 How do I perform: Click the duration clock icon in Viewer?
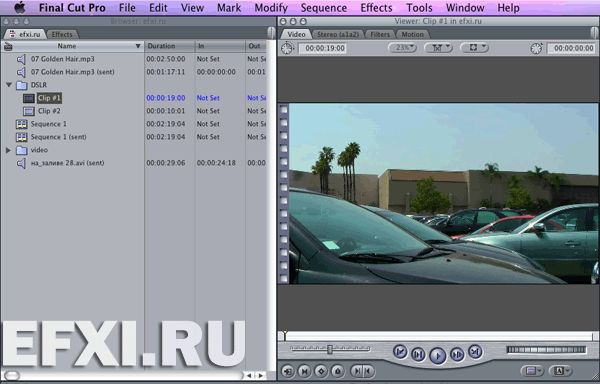(x=287, y=48)
